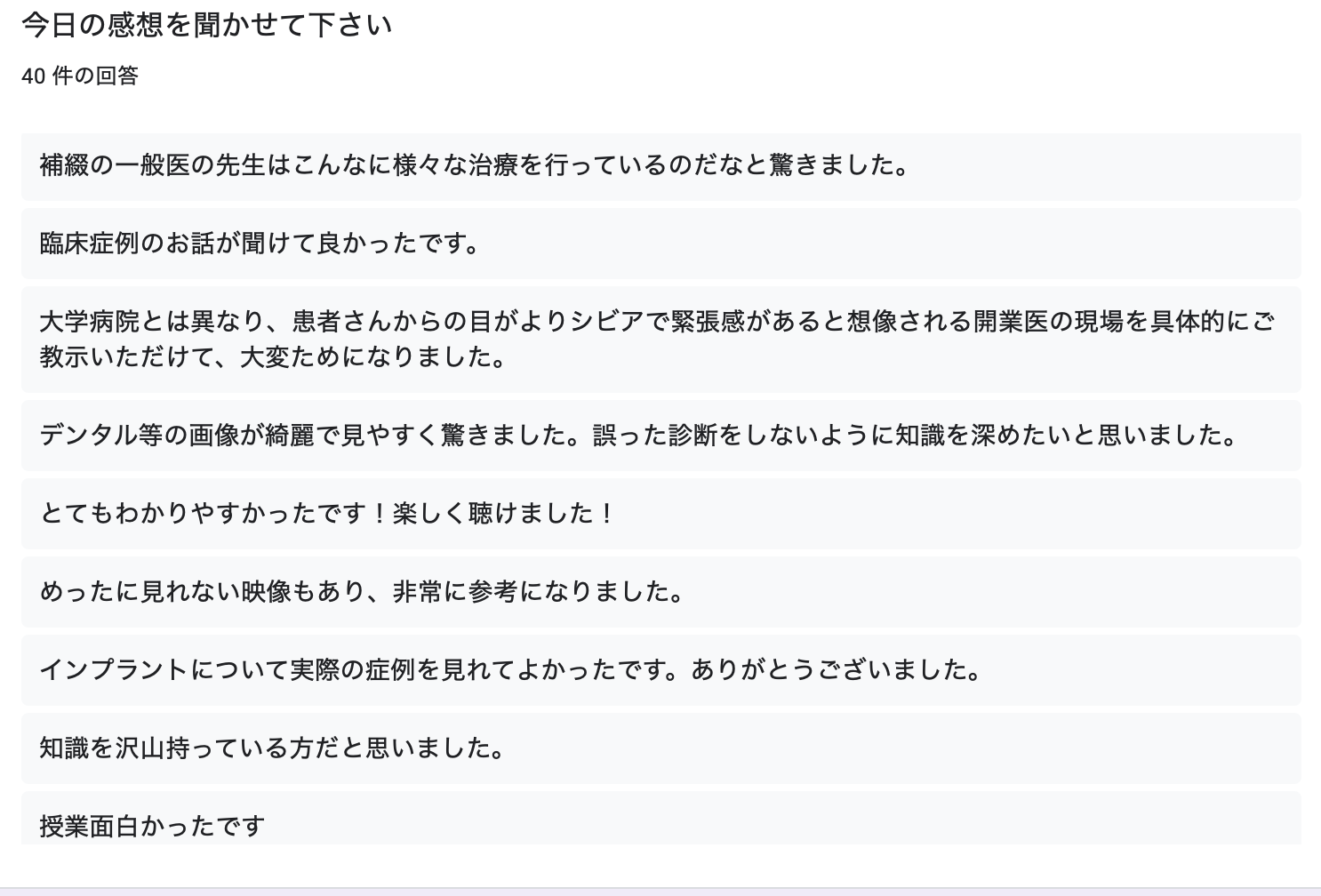Click the response about インプラント症例
1321x896 pixels.
660,669
